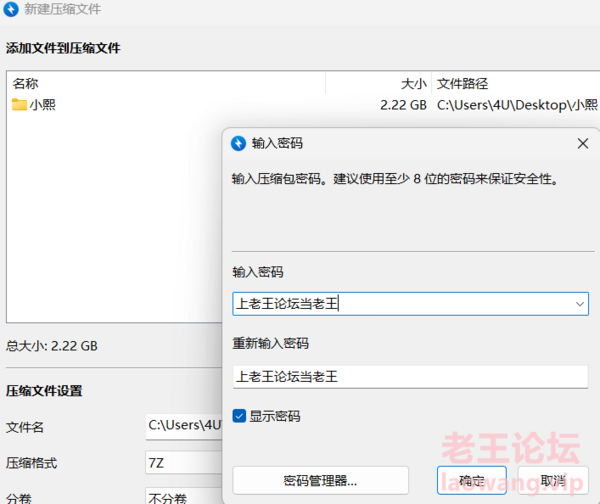Viewport: 600px width, 504px height.
Task: Click the app icon in the 输入密码 dialog title
Action: (238, 144)
